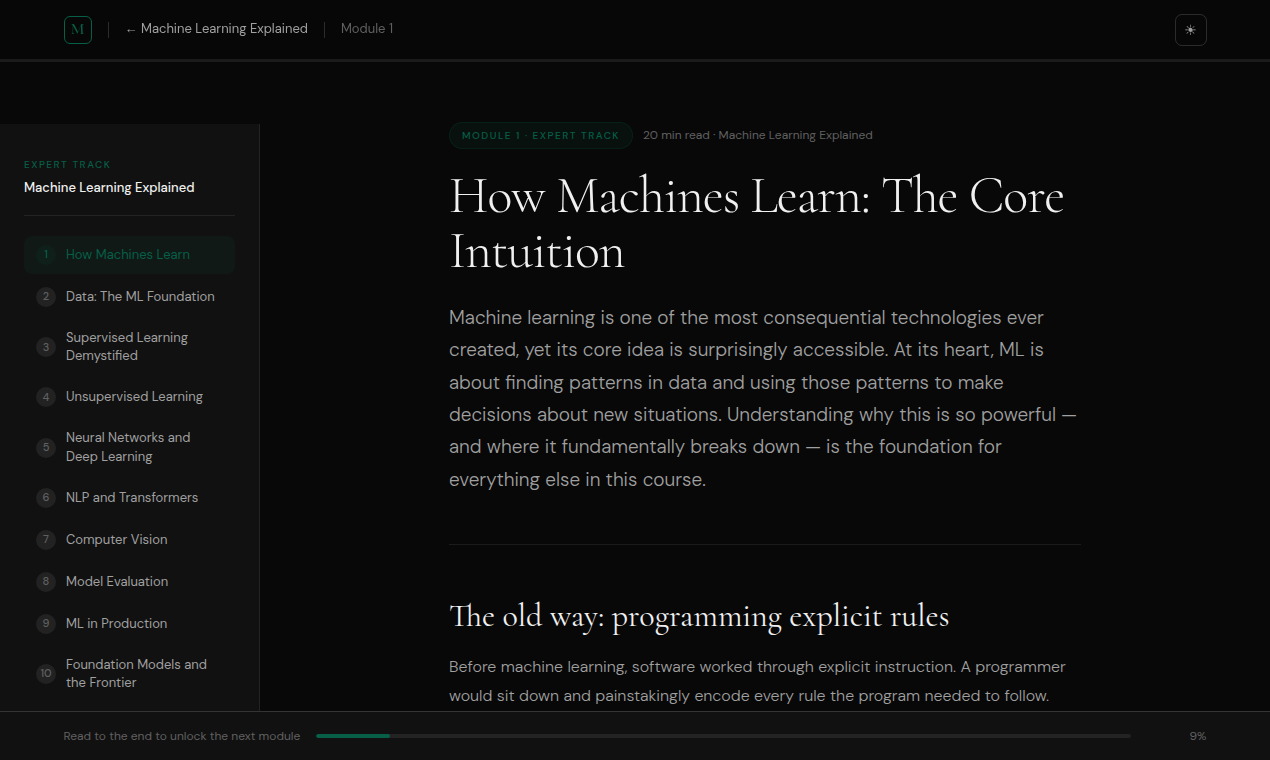Click 'Read to the end to unlock' text
This screenshot has width=1270, height=760.
[182, 736]
